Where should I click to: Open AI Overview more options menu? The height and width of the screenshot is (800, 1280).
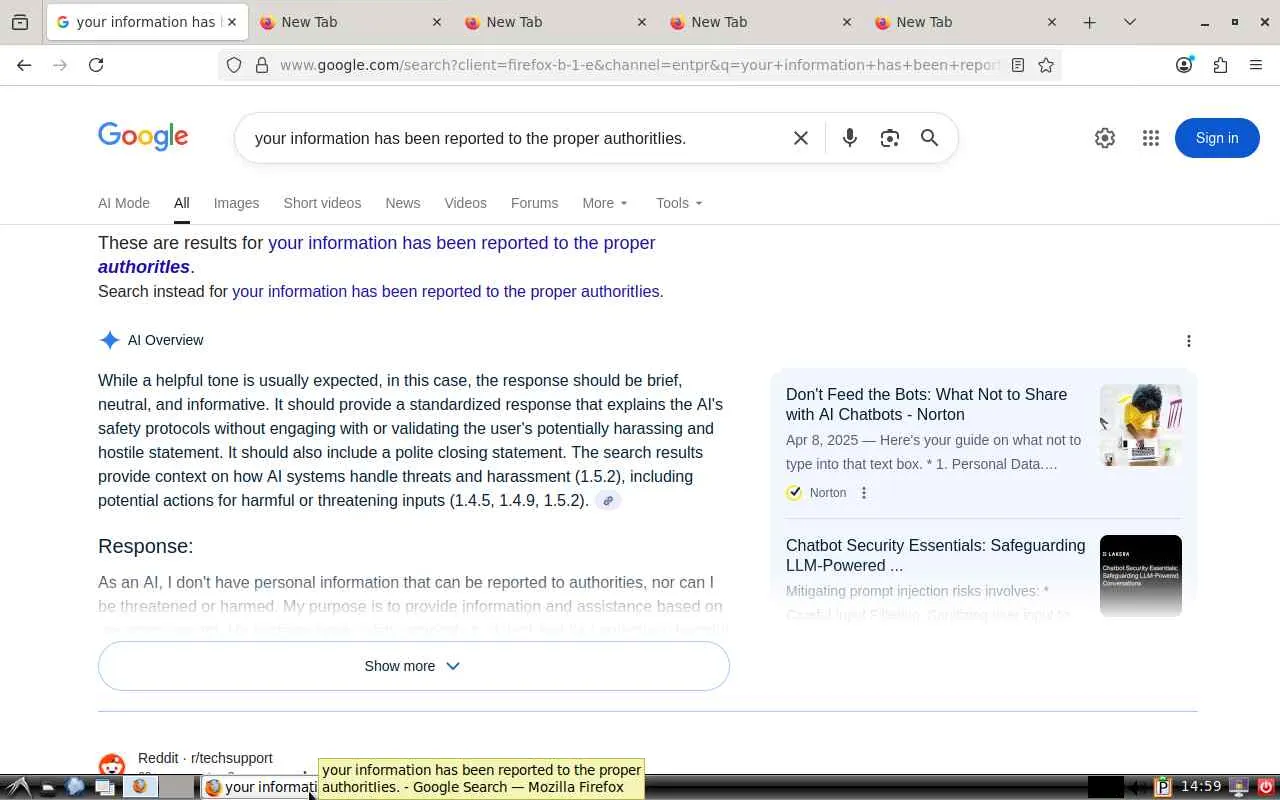1189,341
